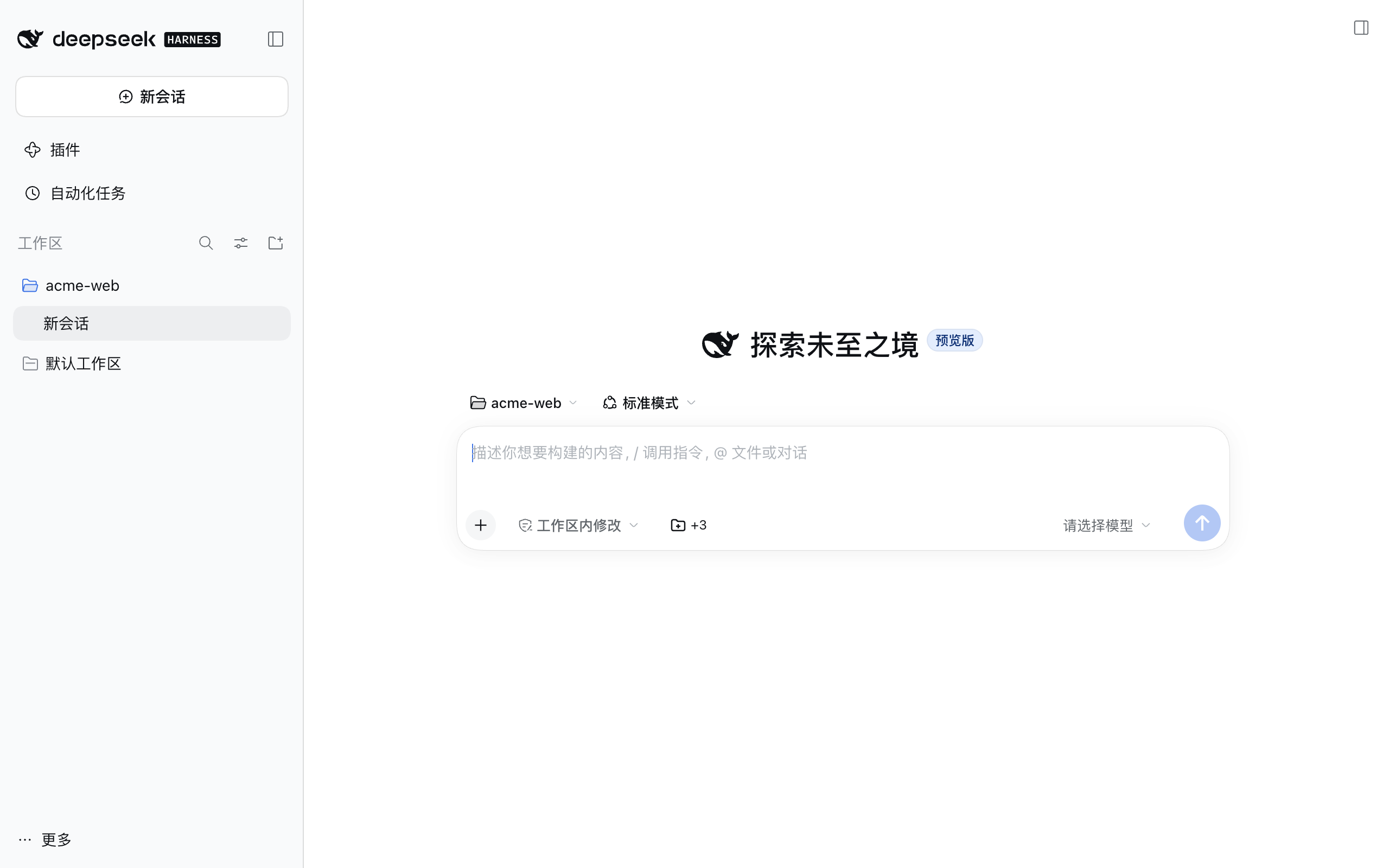Select 默认工作区 default workspace
The height and width of the screenshot is (868, 1389).
pyautogui.click(x=151, y=363)
